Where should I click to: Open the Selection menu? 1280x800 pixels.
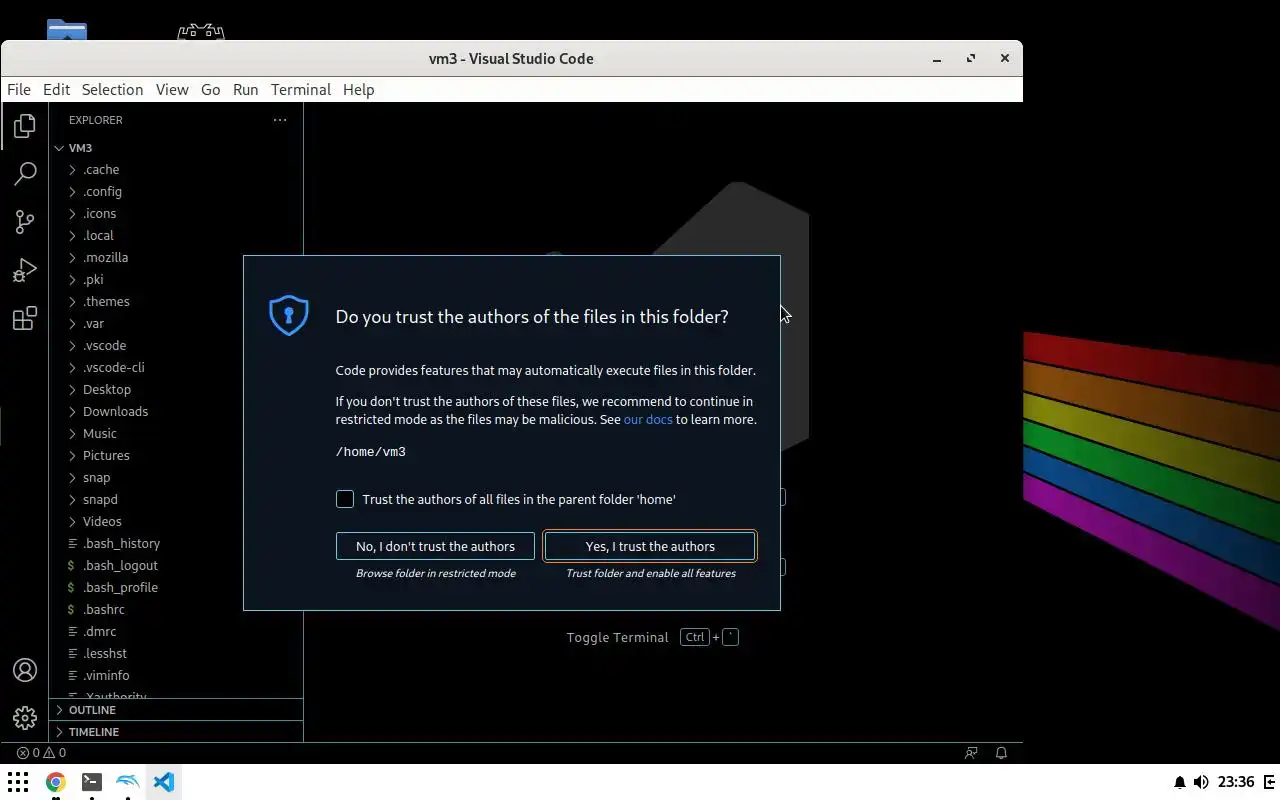[x=112, y=89]
